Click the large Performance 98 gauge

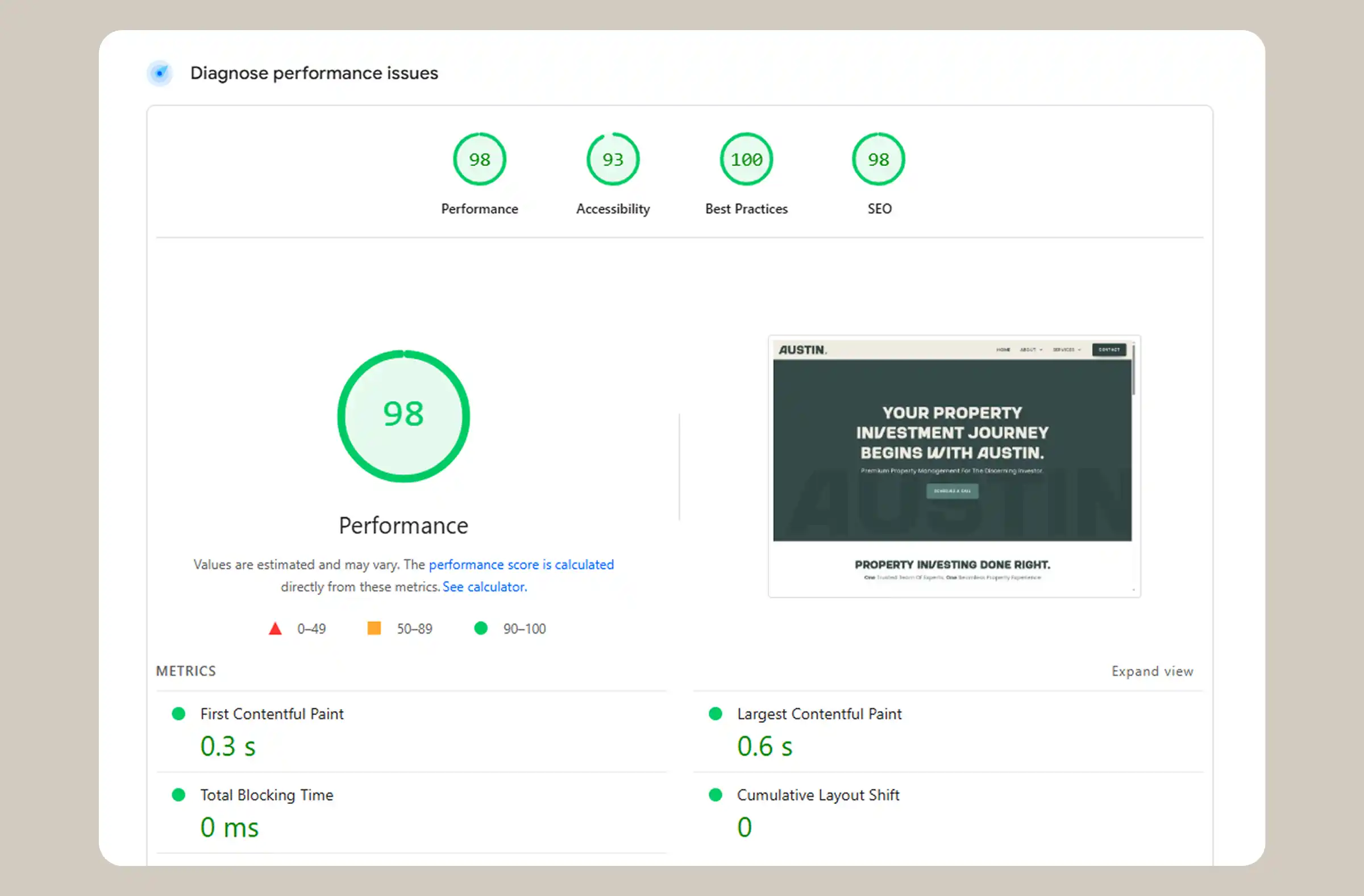(x=404, y=416)
